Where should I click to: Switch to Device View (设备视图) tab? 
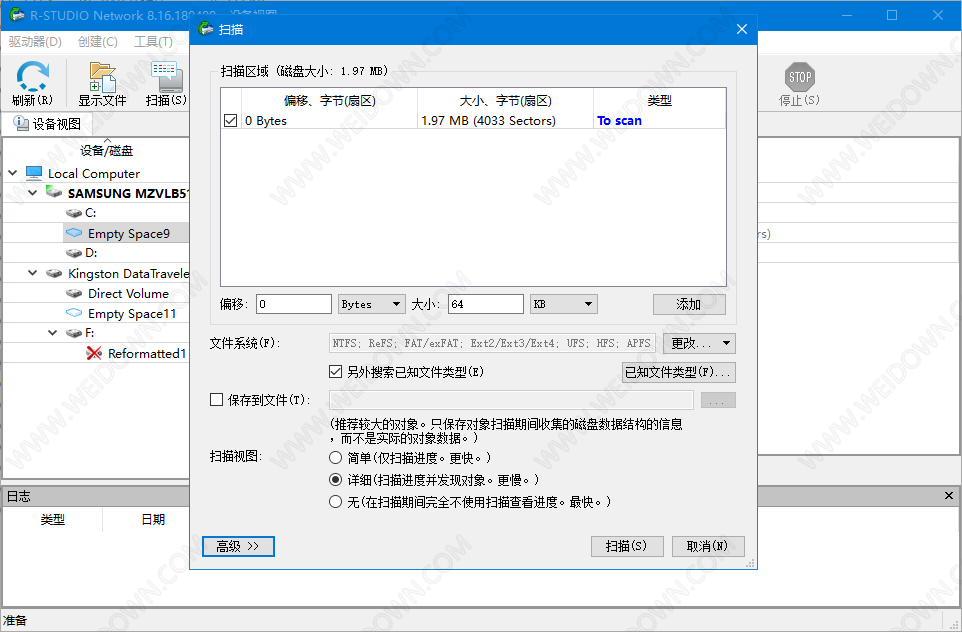coord(48,124)
